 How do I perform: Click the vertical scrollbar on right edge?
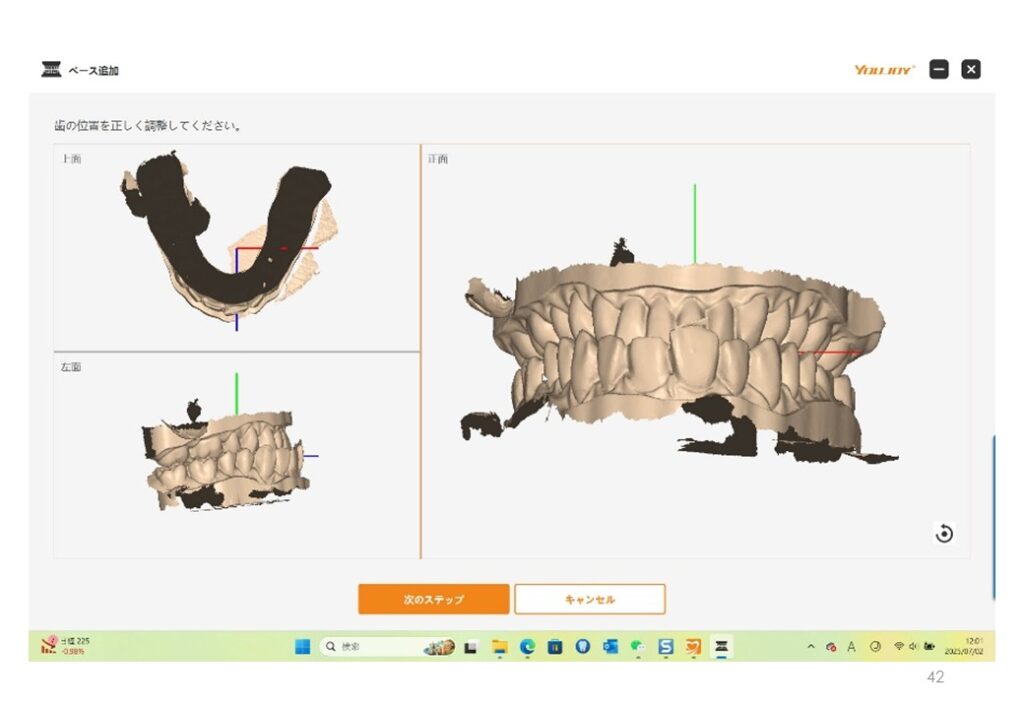pyautogui.click(x=993, y=516)
